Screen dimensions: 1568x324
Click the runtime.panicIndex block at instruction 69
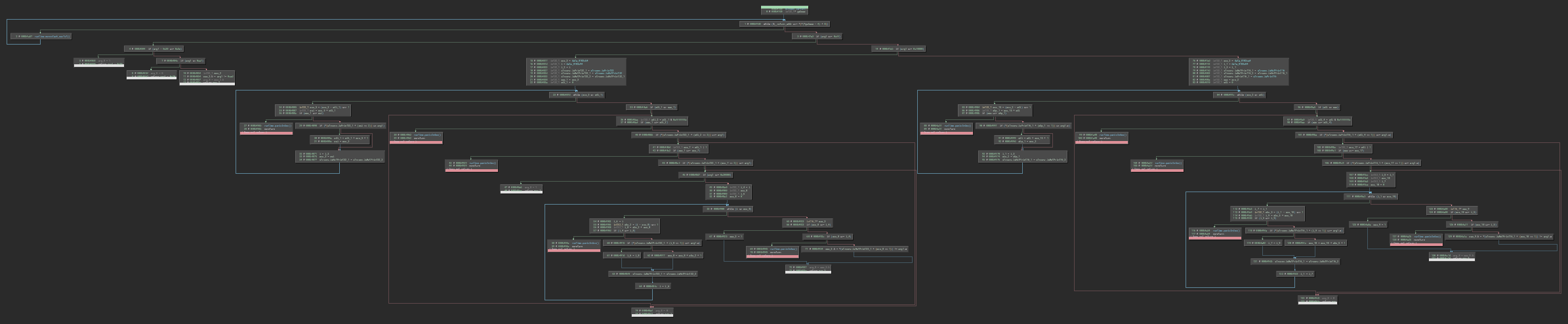click(x=772, y=252)
